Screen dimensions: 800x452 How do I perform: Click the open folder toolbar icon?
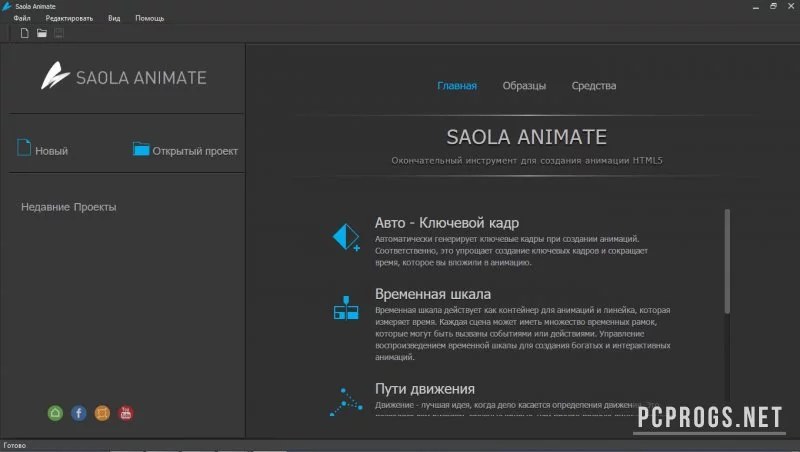[x=42, y=33]
